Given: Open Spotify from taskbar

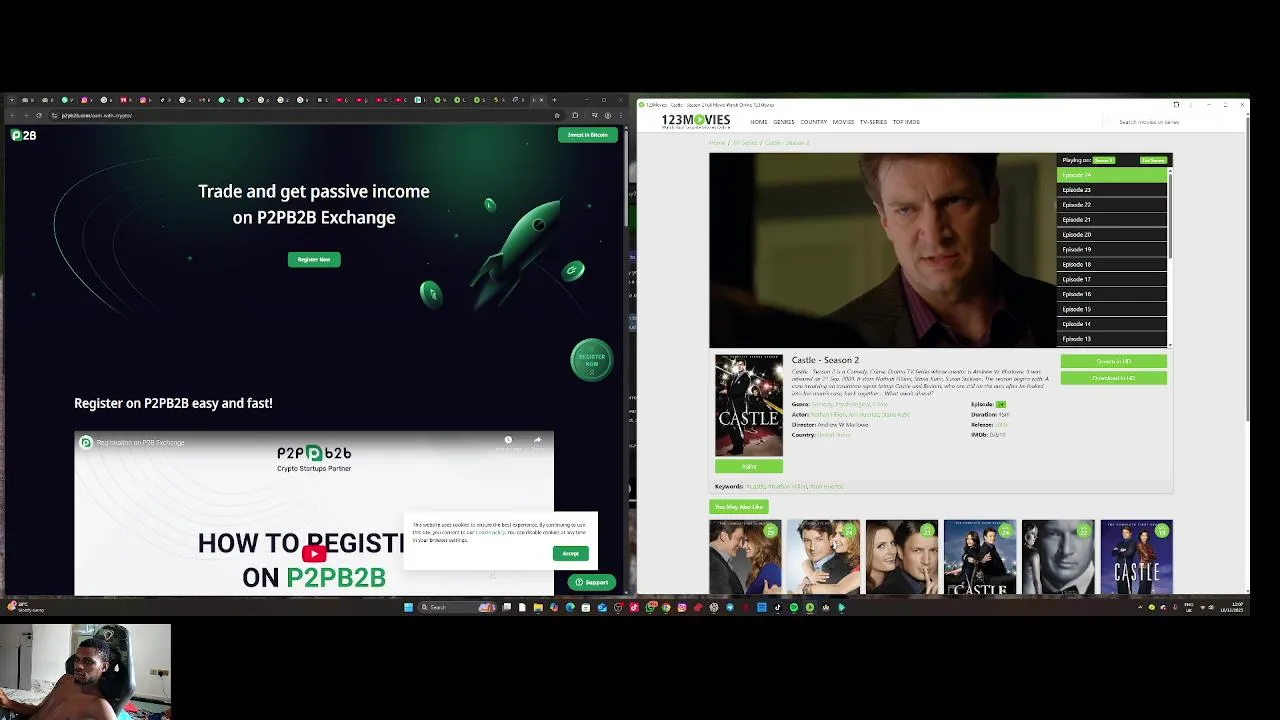Looking at the screenshot, I should point(793,607).
